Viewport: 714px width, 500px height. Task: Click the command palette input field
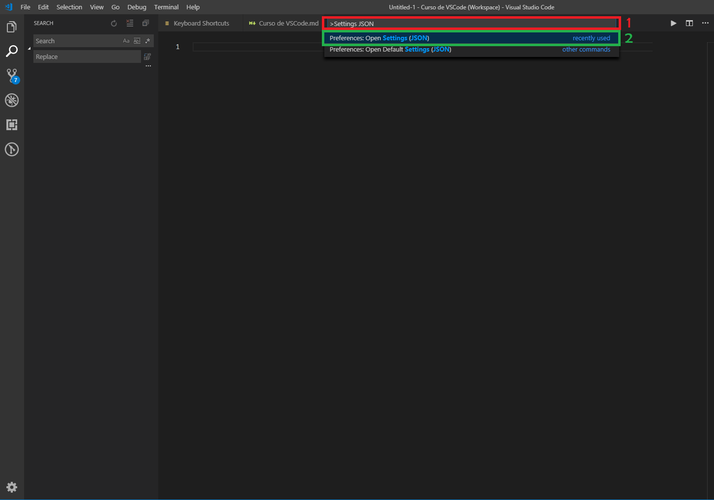coord(471,24)
